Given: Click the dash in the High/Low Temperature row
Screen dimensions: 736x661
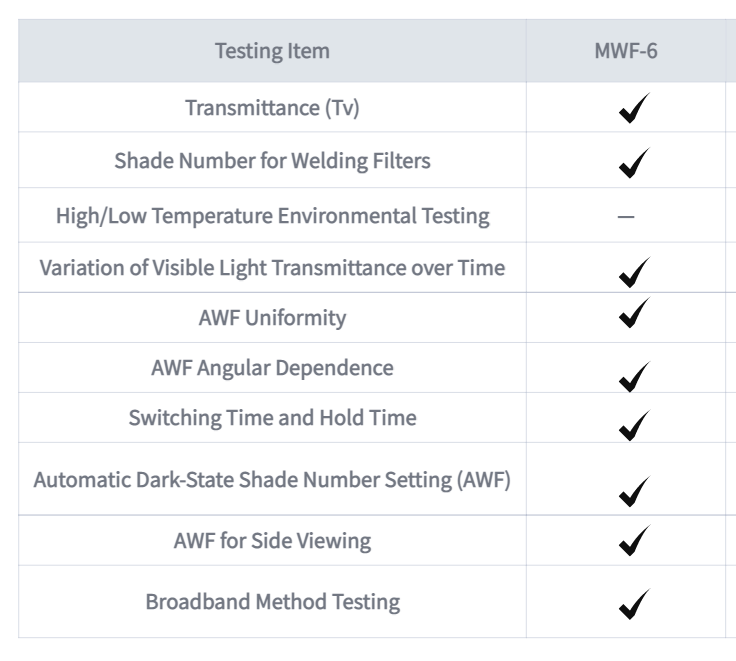Looking at the screenshot, I should [x=626, y=216].
